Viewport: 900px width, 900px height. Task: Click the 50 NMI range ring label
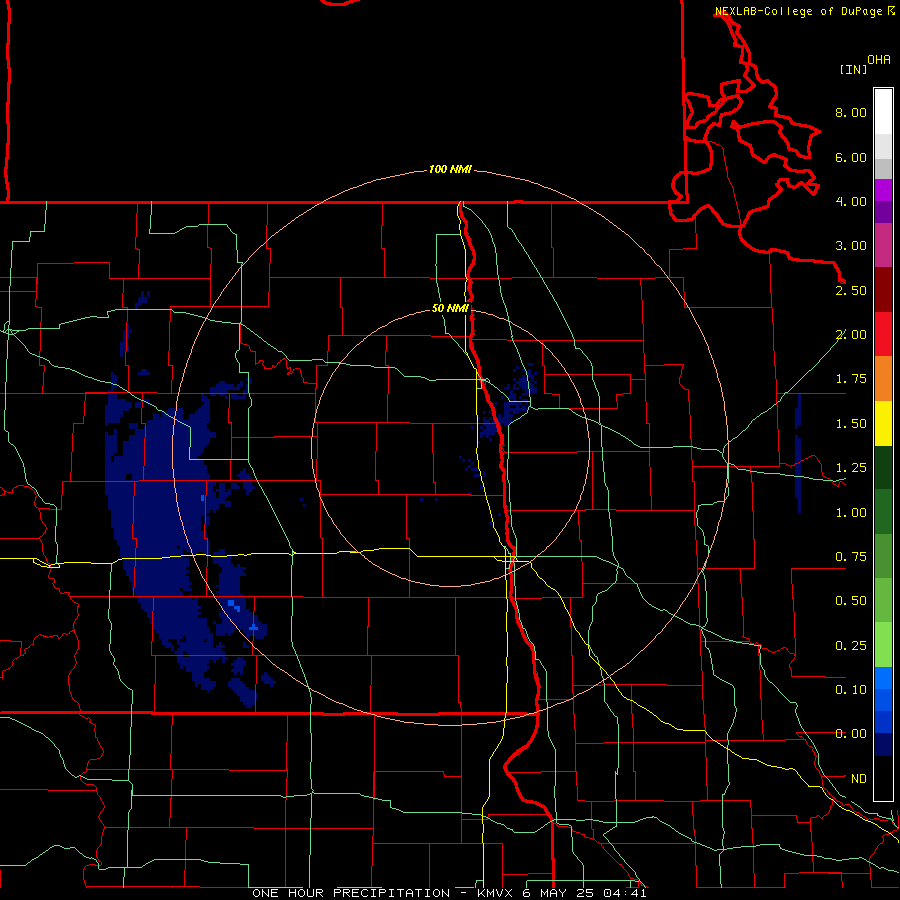coord(450,308)
